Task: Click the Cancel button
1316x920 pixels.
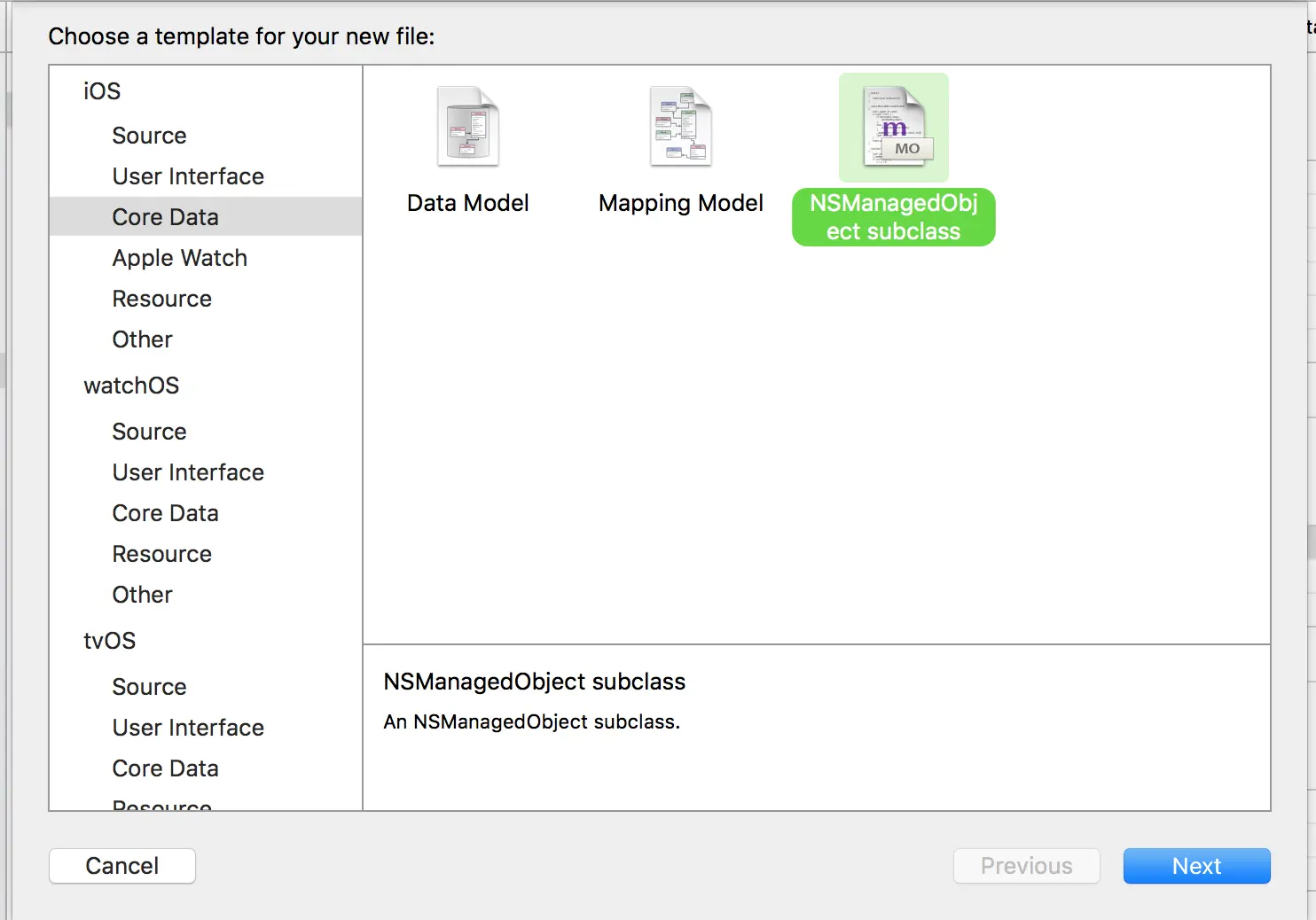Action: pyautogui.click(x=122, y=866)
